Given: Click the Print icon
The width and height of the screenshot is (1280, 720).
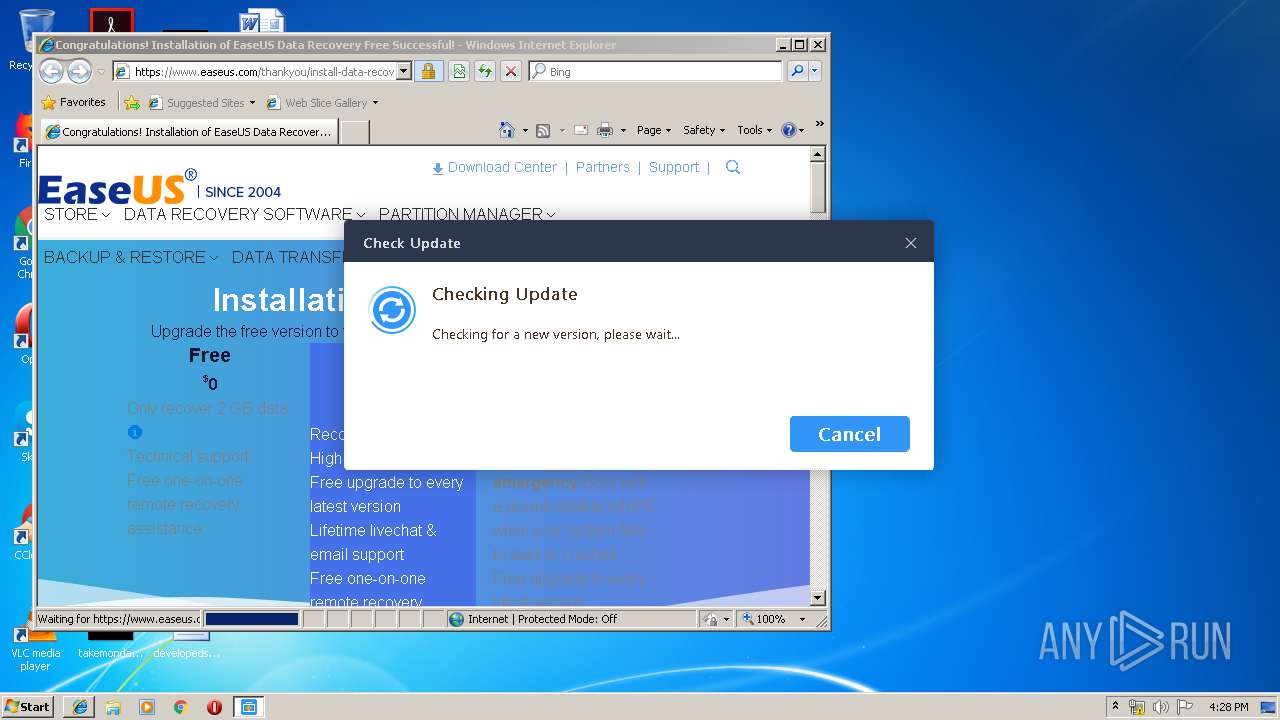Looking at the screenshot, I should [x=604, y=130].
